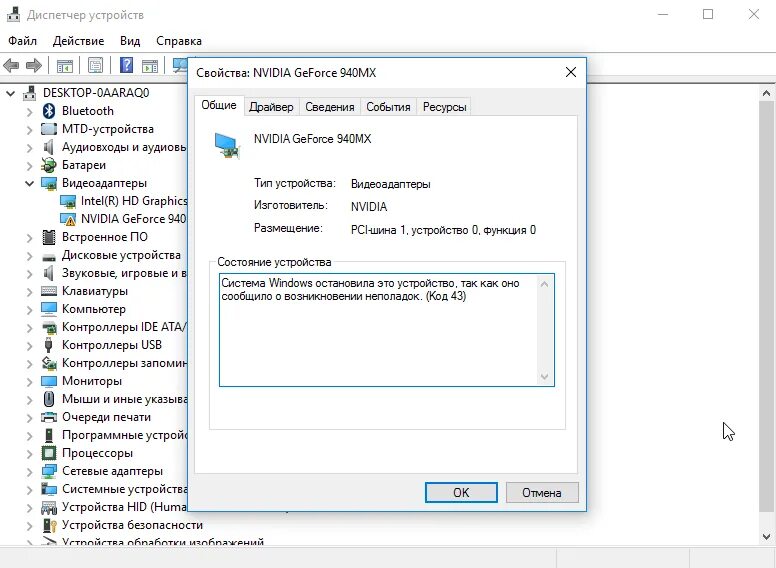Click the Устройства безопасности key icon
This screenshot has width=776, height=568.
48,525
